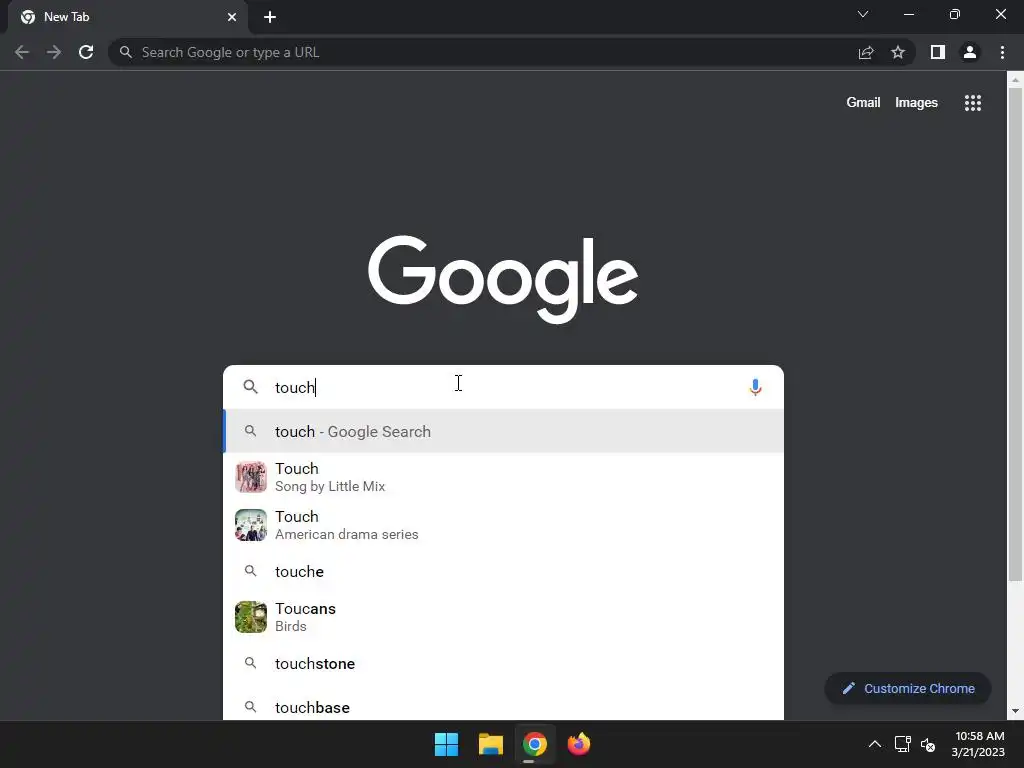
Task: Launch Firefox from the taskbar
Action: 579,744
